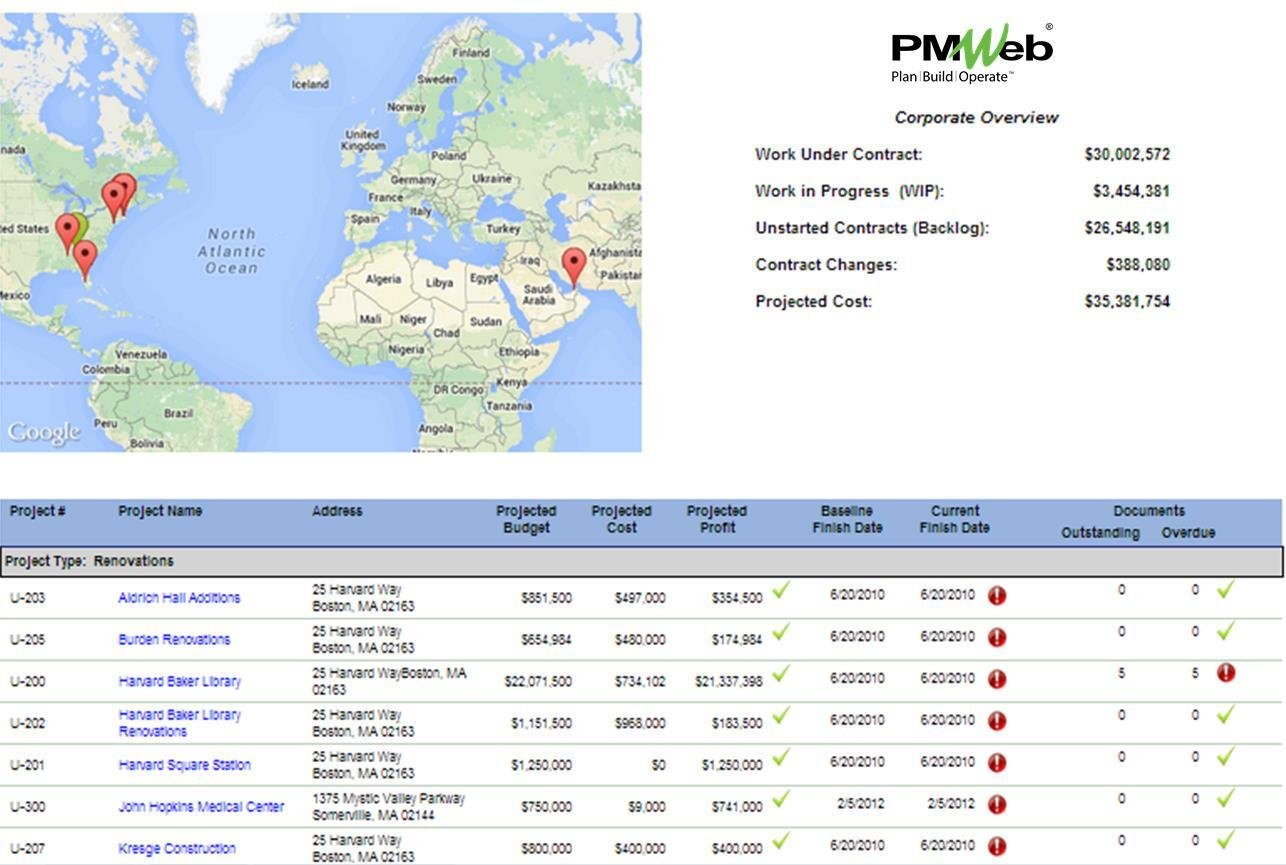Viewport: 1286px width, 865px height.
Task: Click red finish date alert for U-205
Action: click(x=997, y=638)
